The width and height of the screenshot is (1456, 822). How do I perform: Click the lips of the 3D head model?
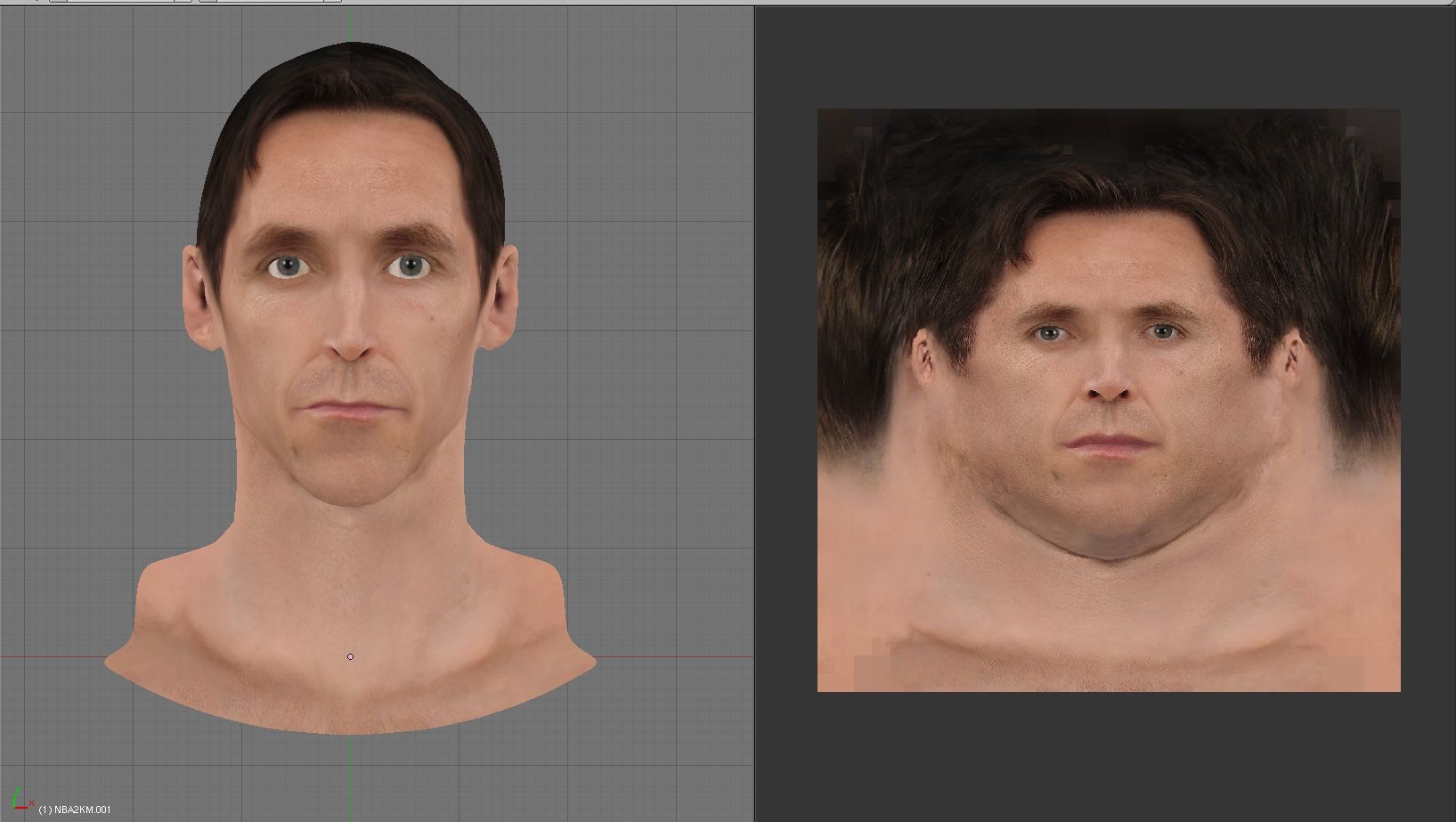(x=351, y=411)
